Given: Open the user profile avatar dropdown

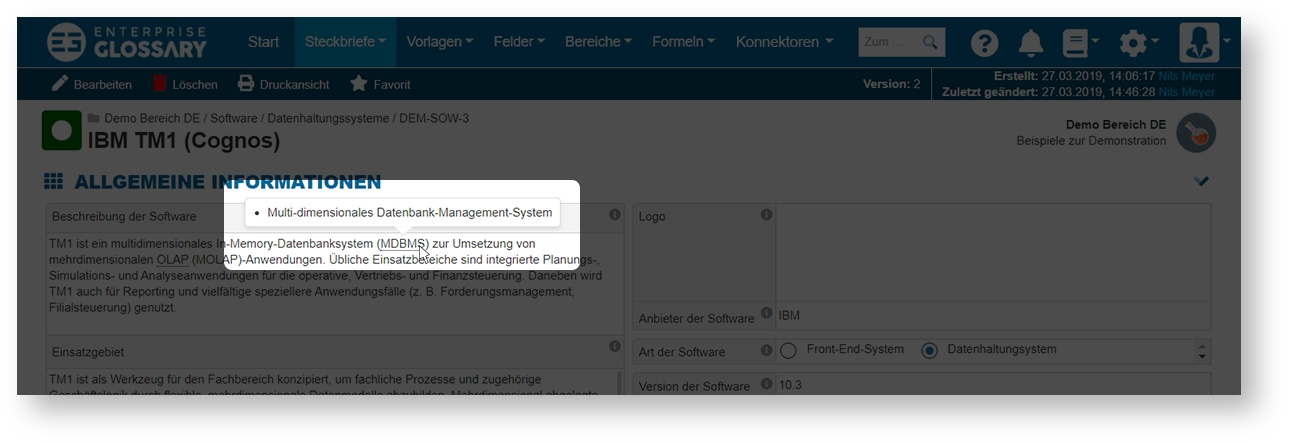Looking at the screenshot, I should (x=1203, y=43).
